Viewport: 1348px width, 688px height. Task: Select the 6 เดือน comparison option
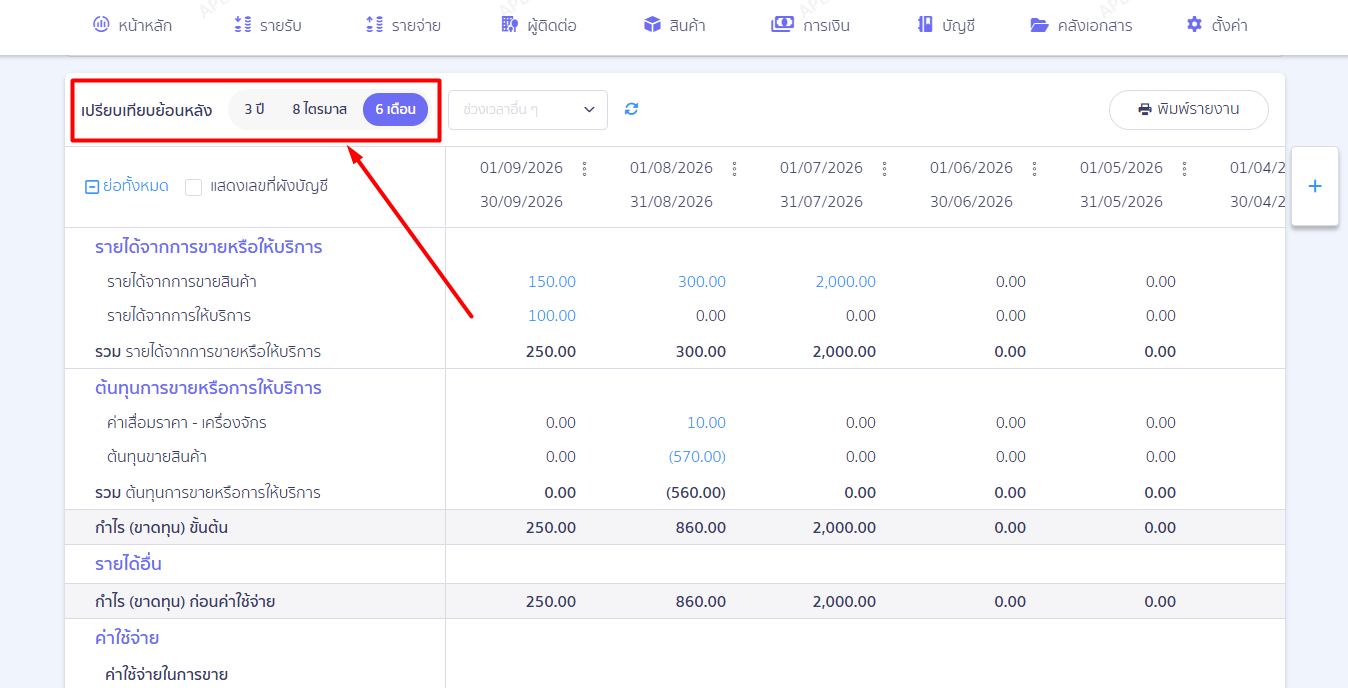396,109
